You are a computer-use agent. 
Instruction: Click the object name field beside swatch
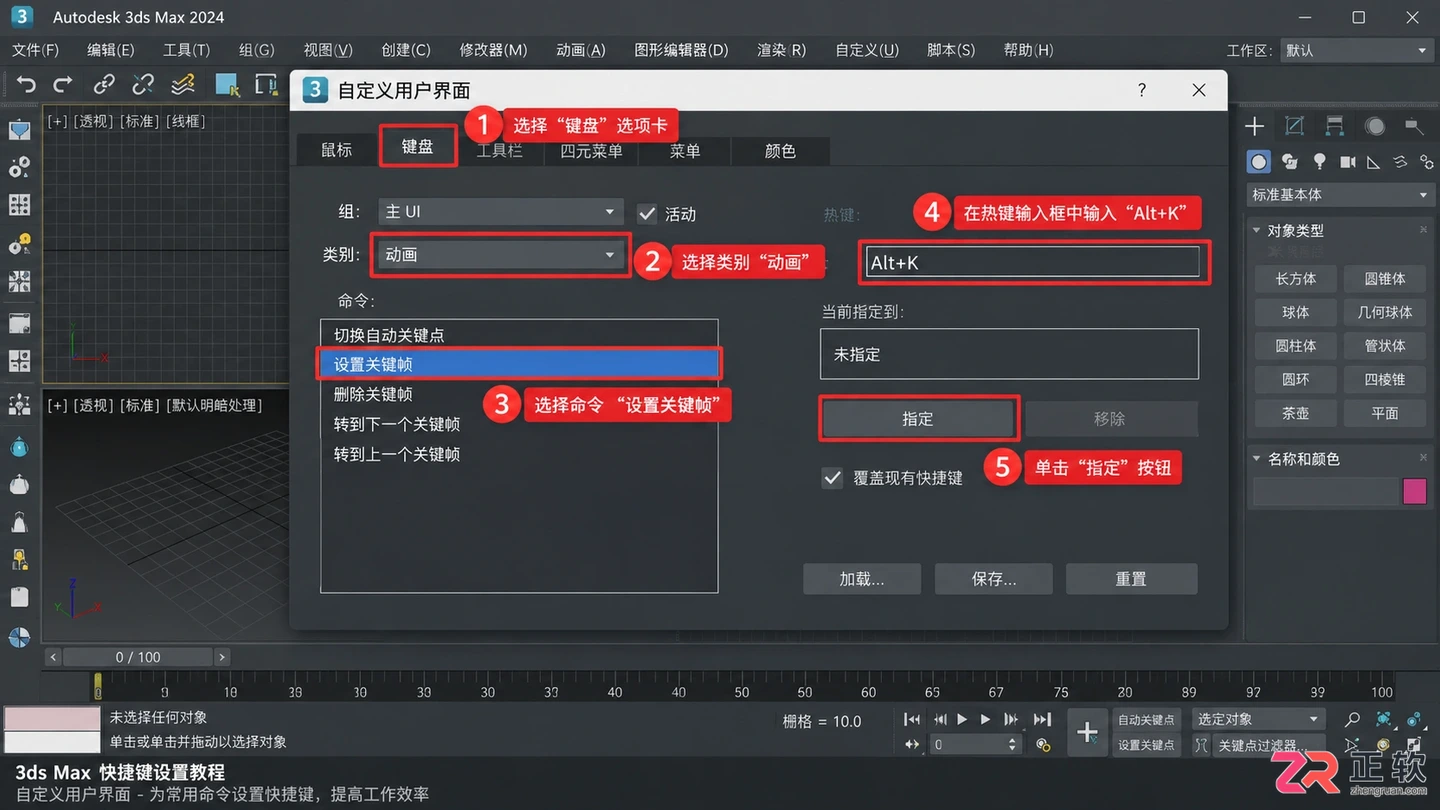[1325, 491]
